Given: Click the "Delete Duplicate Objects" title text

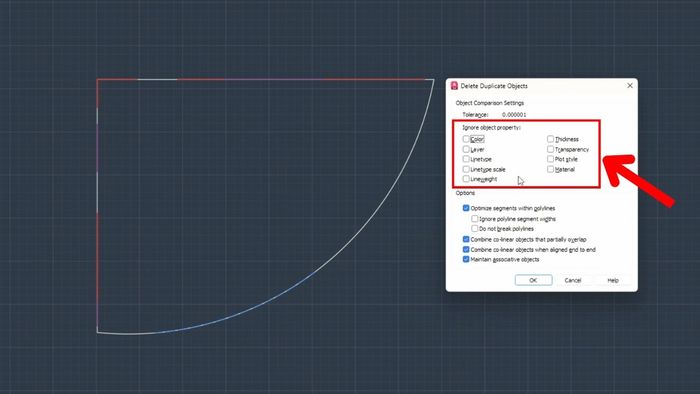Looking at the screenshot, I should [x=494, y=86].
